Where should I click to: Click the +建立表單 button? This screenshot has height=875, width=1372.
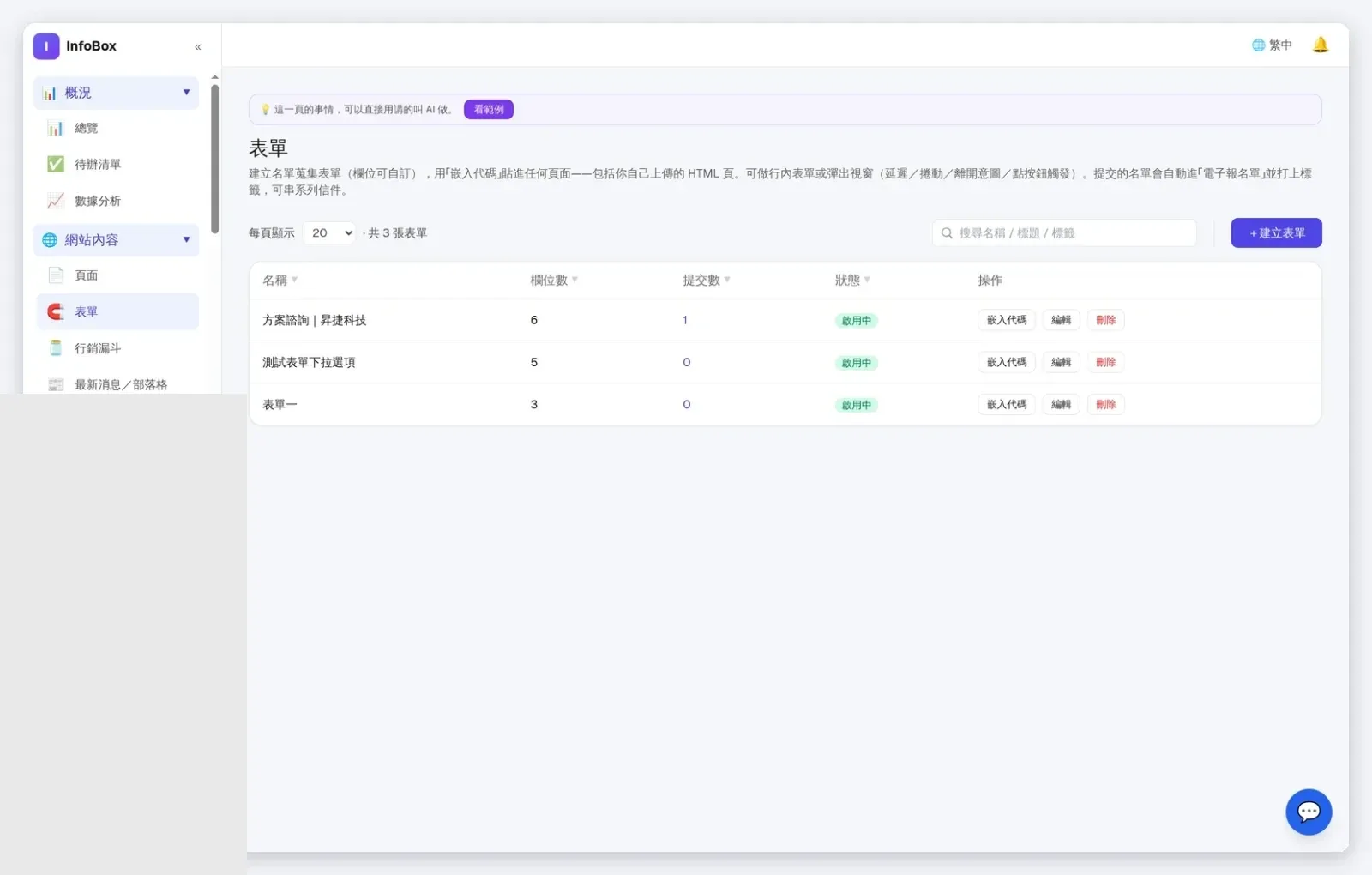(1276, 233)
